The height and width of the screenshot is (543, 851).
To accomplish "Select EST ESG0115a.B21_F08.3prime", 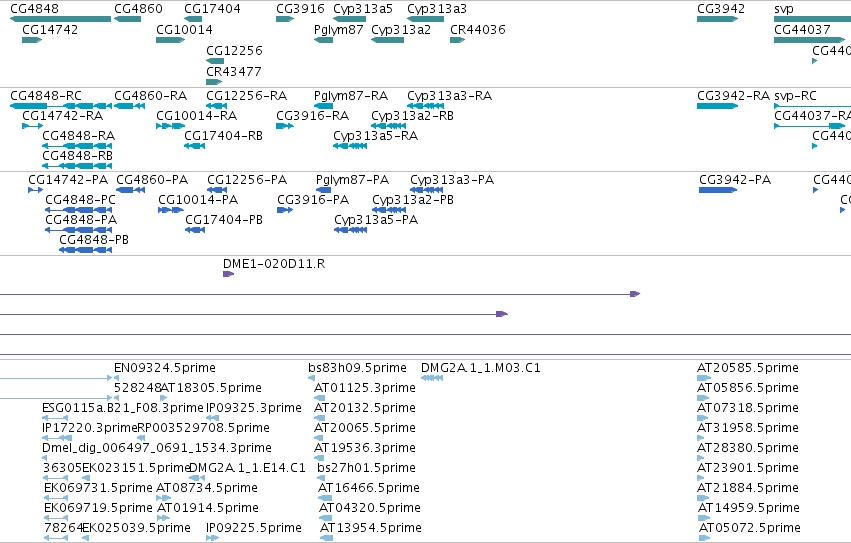I will (123, 408).
